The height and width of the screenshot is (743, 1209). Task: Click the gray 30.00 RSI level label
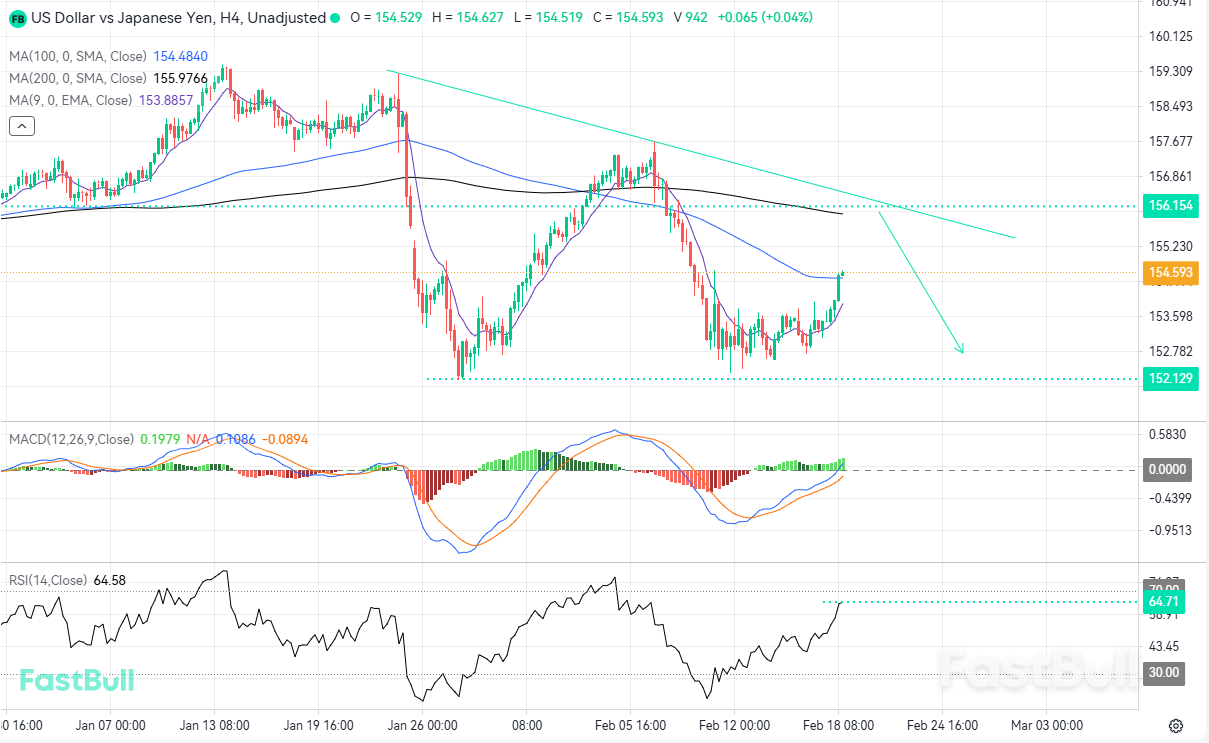point(1163,673)
